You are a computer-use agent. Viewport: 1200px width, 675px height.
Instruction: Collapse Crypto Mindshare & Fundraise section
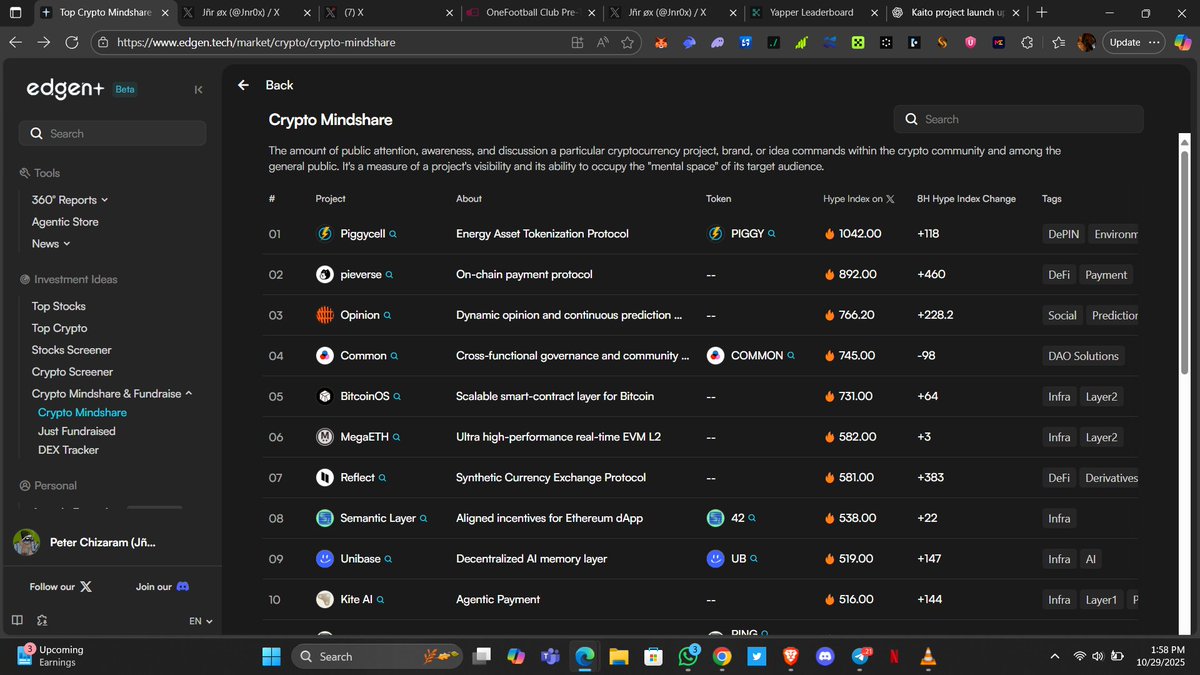tap(112, 394)
